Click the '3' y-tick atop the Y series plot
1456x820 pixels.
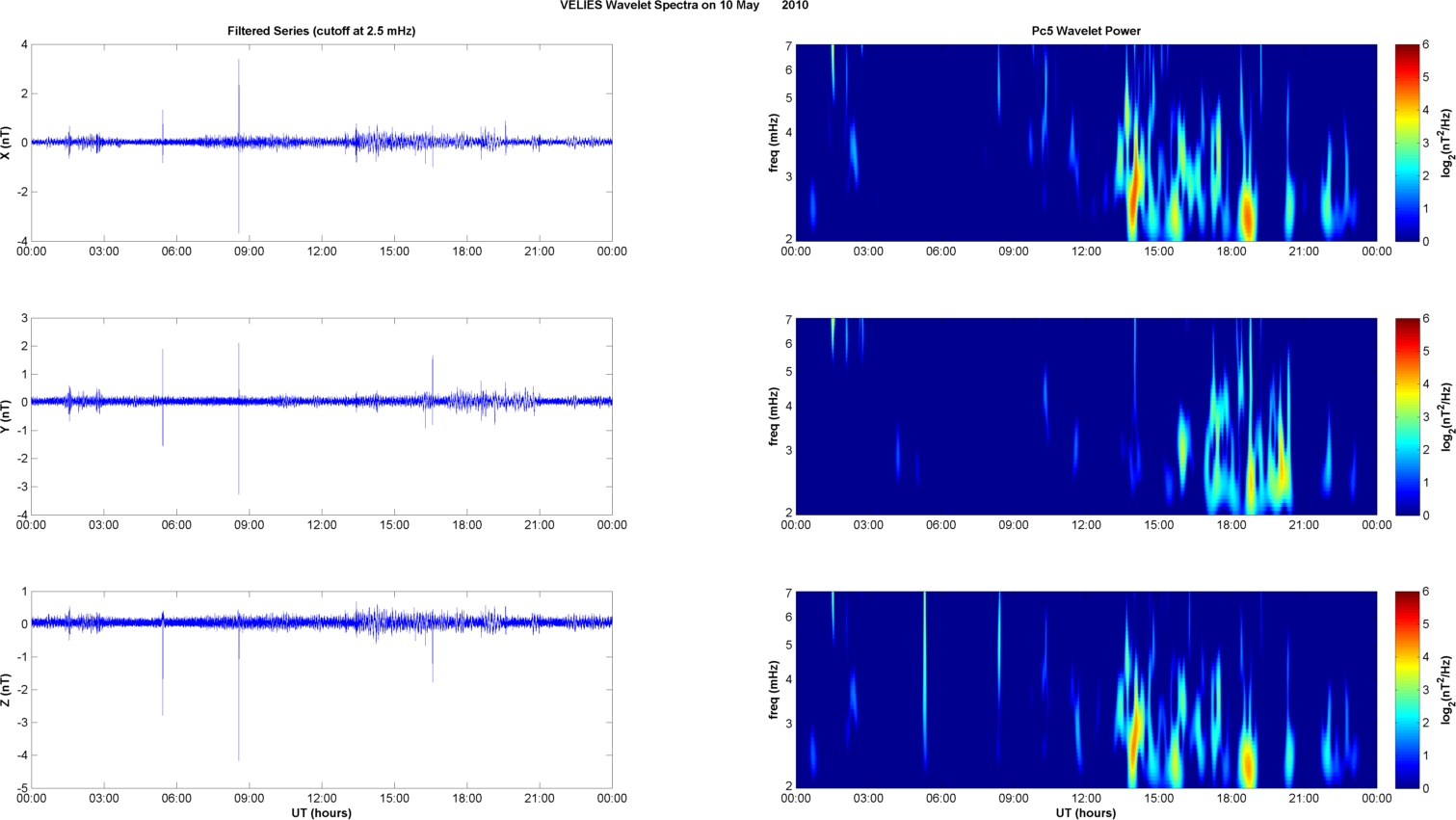pyautogui.click(x=24, y=319)
